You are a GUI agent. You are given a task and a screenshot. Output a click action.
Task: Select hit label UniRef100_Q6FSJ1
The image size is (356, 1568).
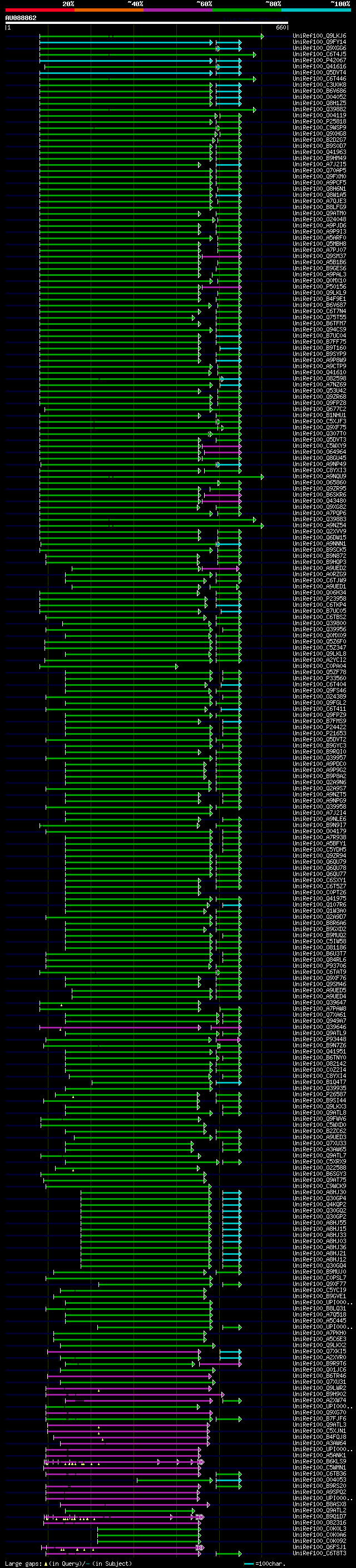point(319,1547)
